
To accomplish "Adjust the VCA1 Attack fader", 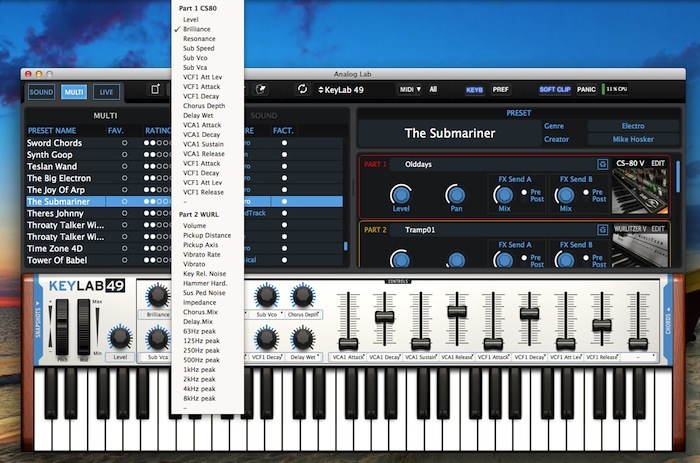I will 348,344.
